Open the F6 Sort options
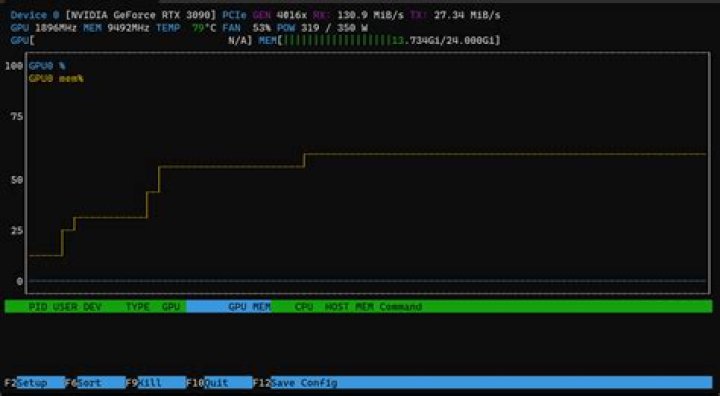 [x=95, y=383]
